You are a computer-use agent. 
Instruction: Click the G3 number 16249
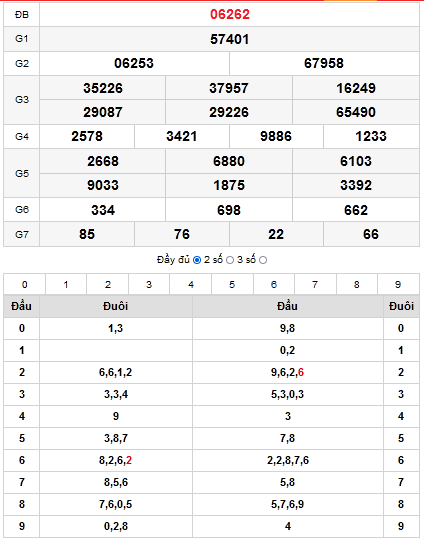pyautogui.click(x=356, y=88)
